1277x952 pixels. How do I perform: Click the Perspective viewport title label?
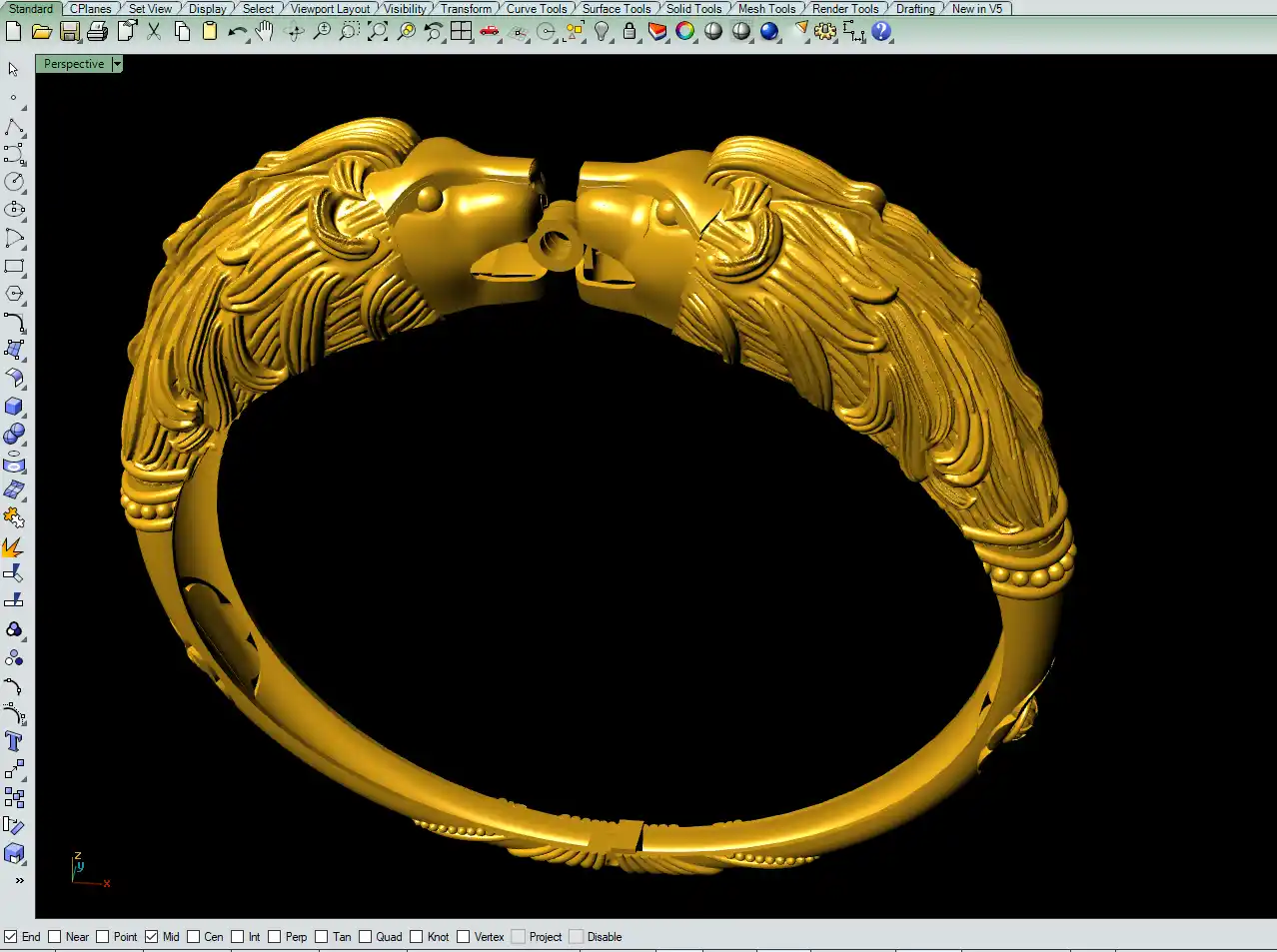click(74, 64)
